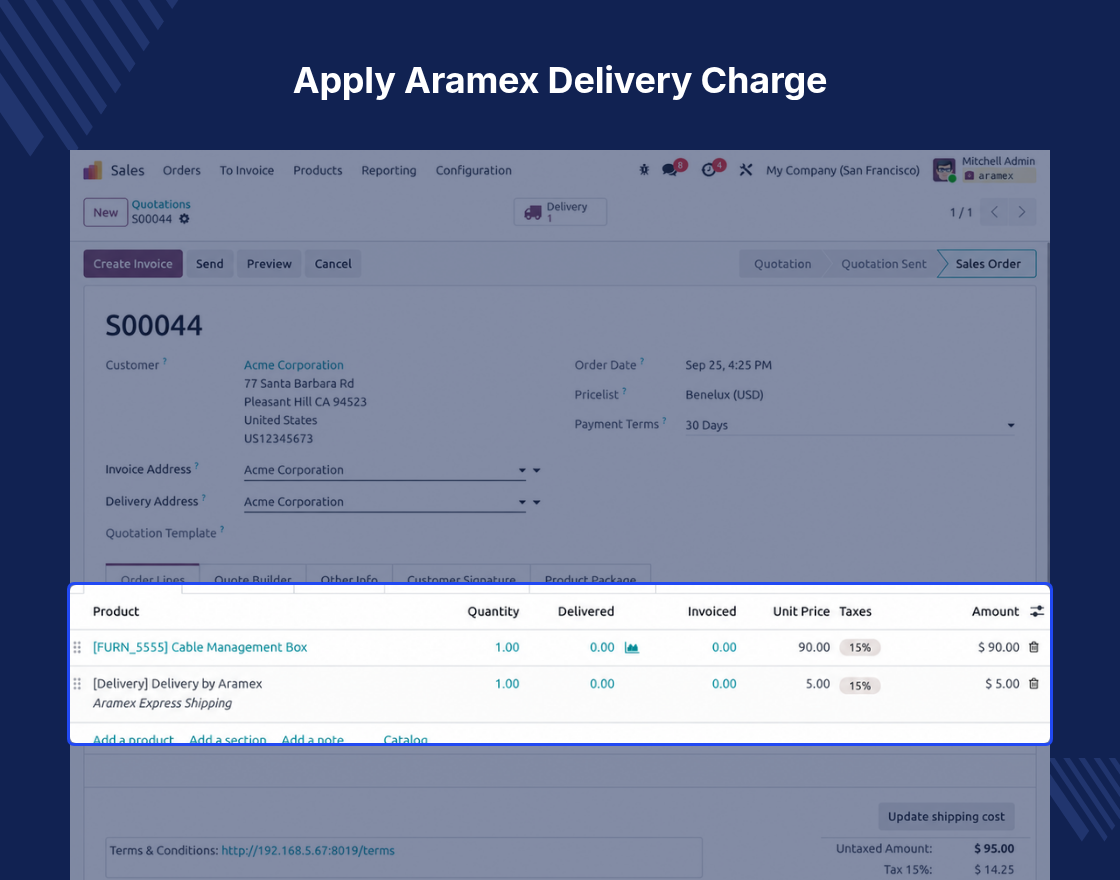Open the Sales app home icon
The image size is (1120, 880).
click(93, 170)
